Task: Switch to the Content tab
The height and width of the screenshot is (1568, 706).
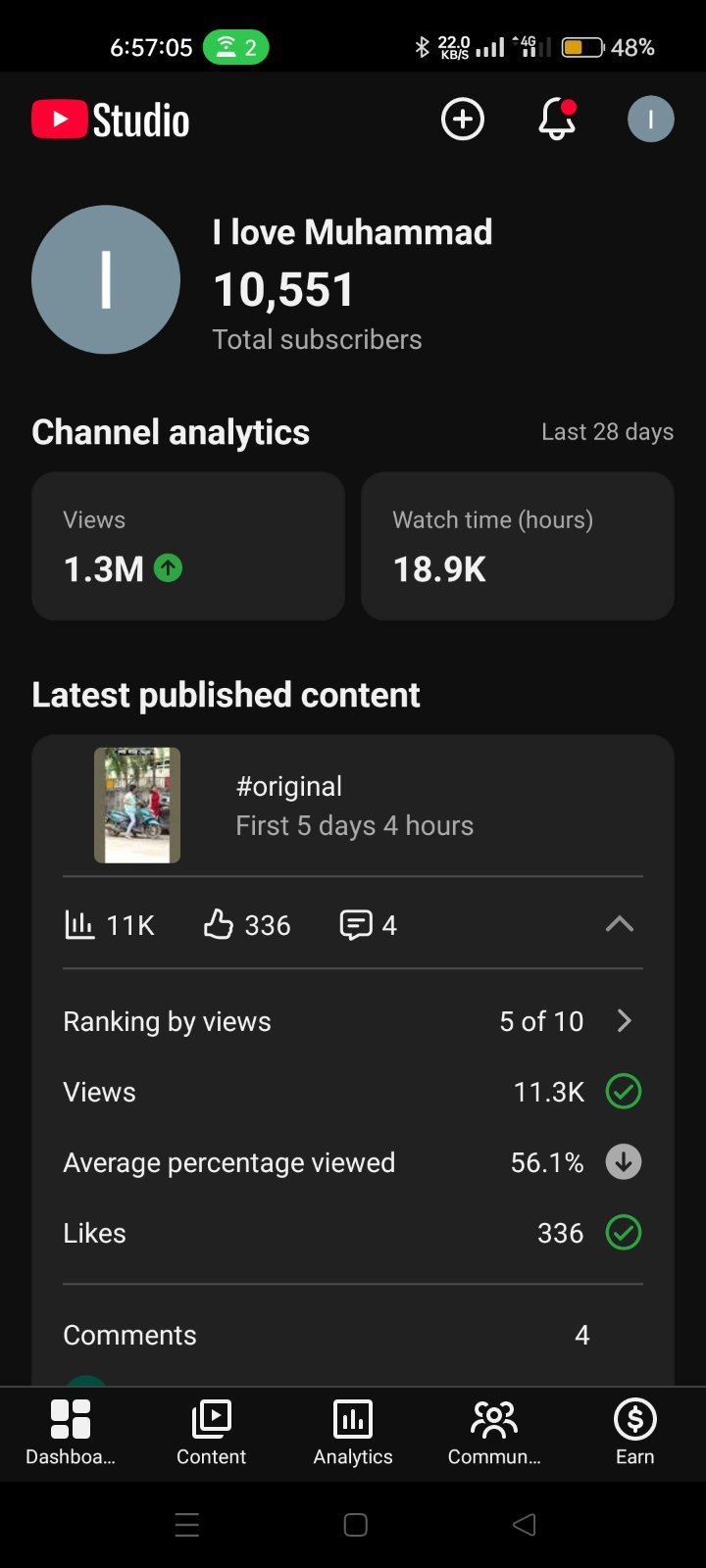Action: point(211,1433)
